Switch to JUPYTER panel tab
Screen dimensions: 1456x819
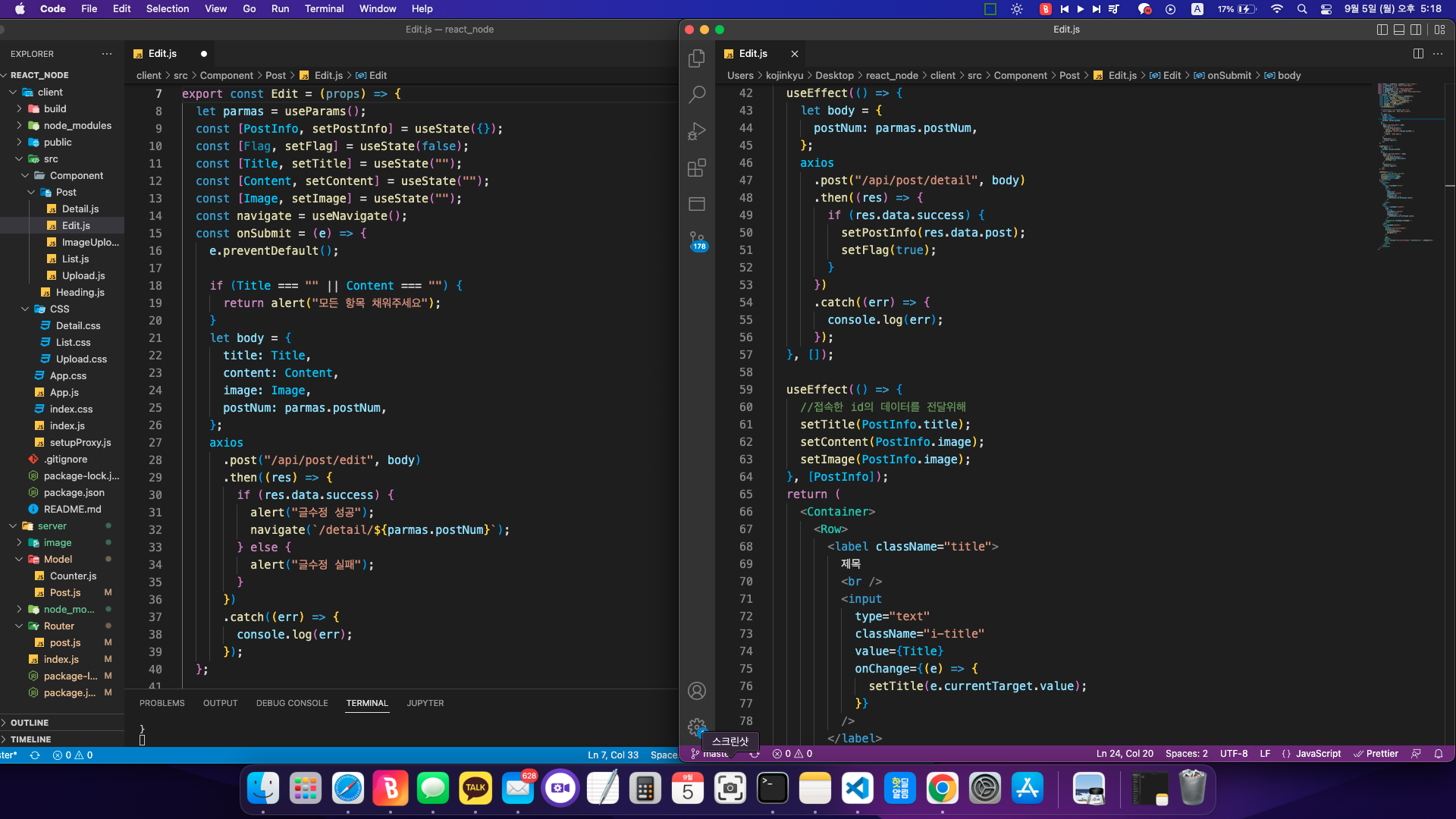coord(425,703)
